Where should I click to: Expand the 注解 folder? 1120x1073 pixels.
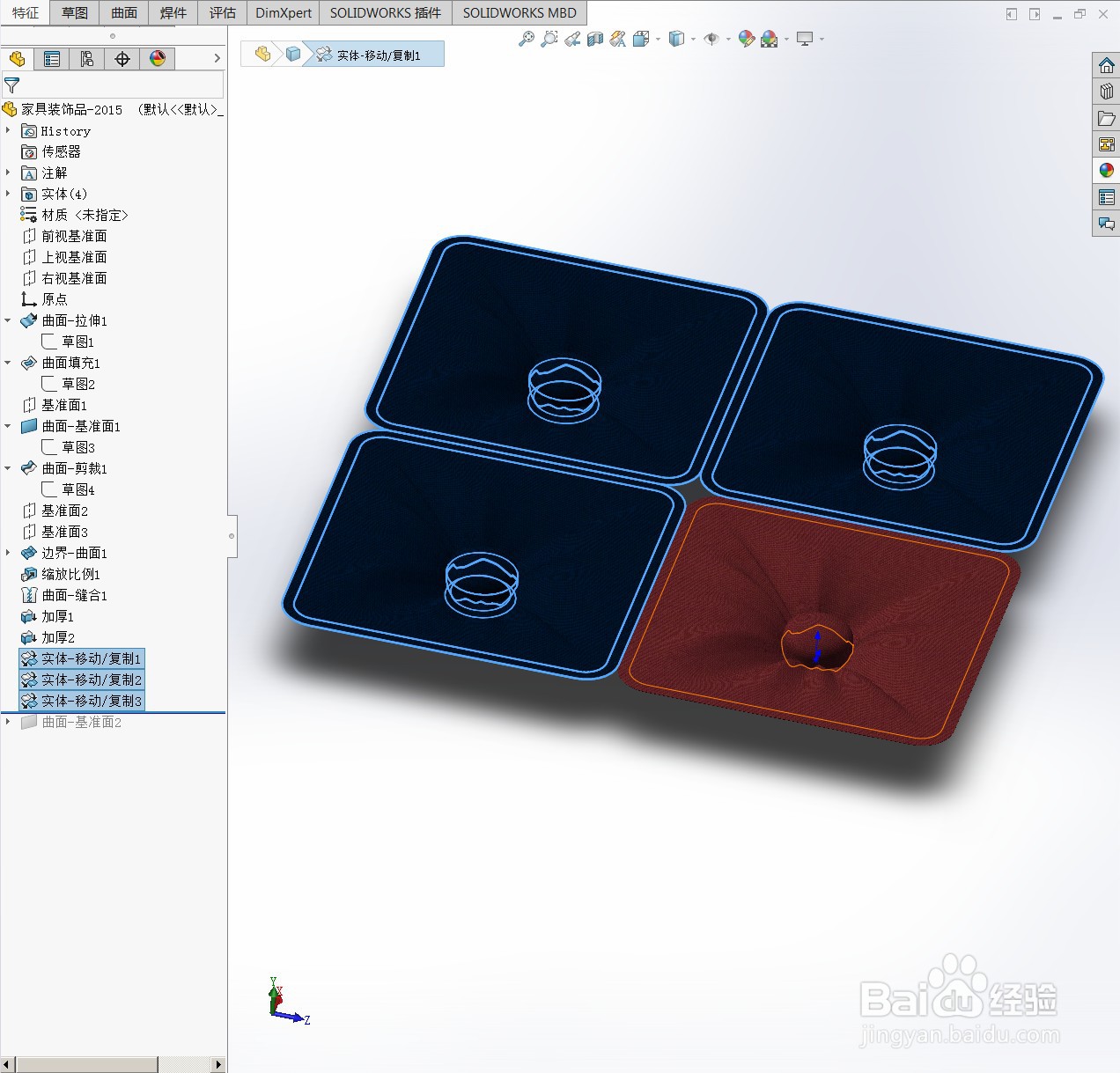[x=8, y=173]
